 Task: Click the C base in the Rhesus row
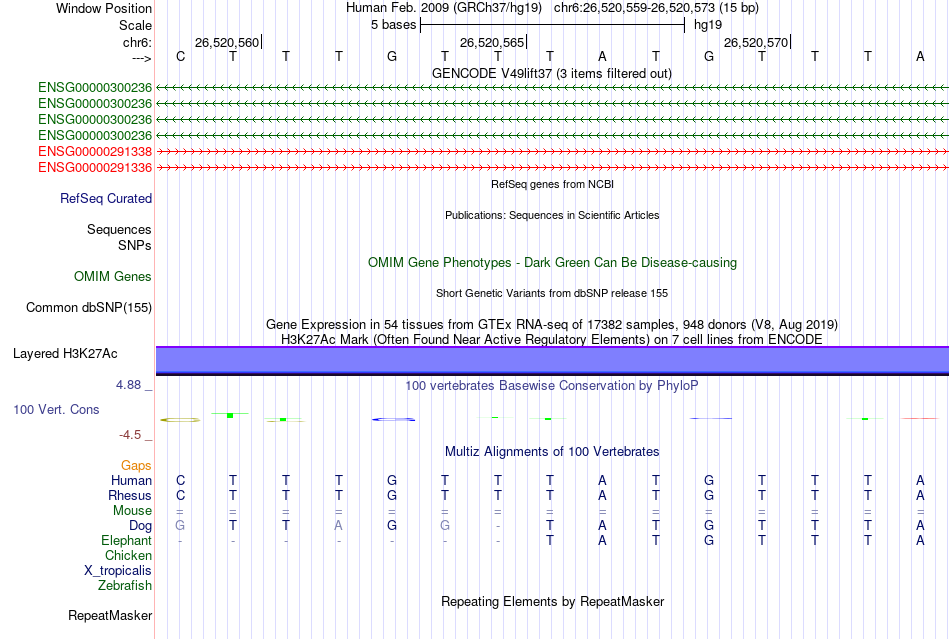coord(181,495)
